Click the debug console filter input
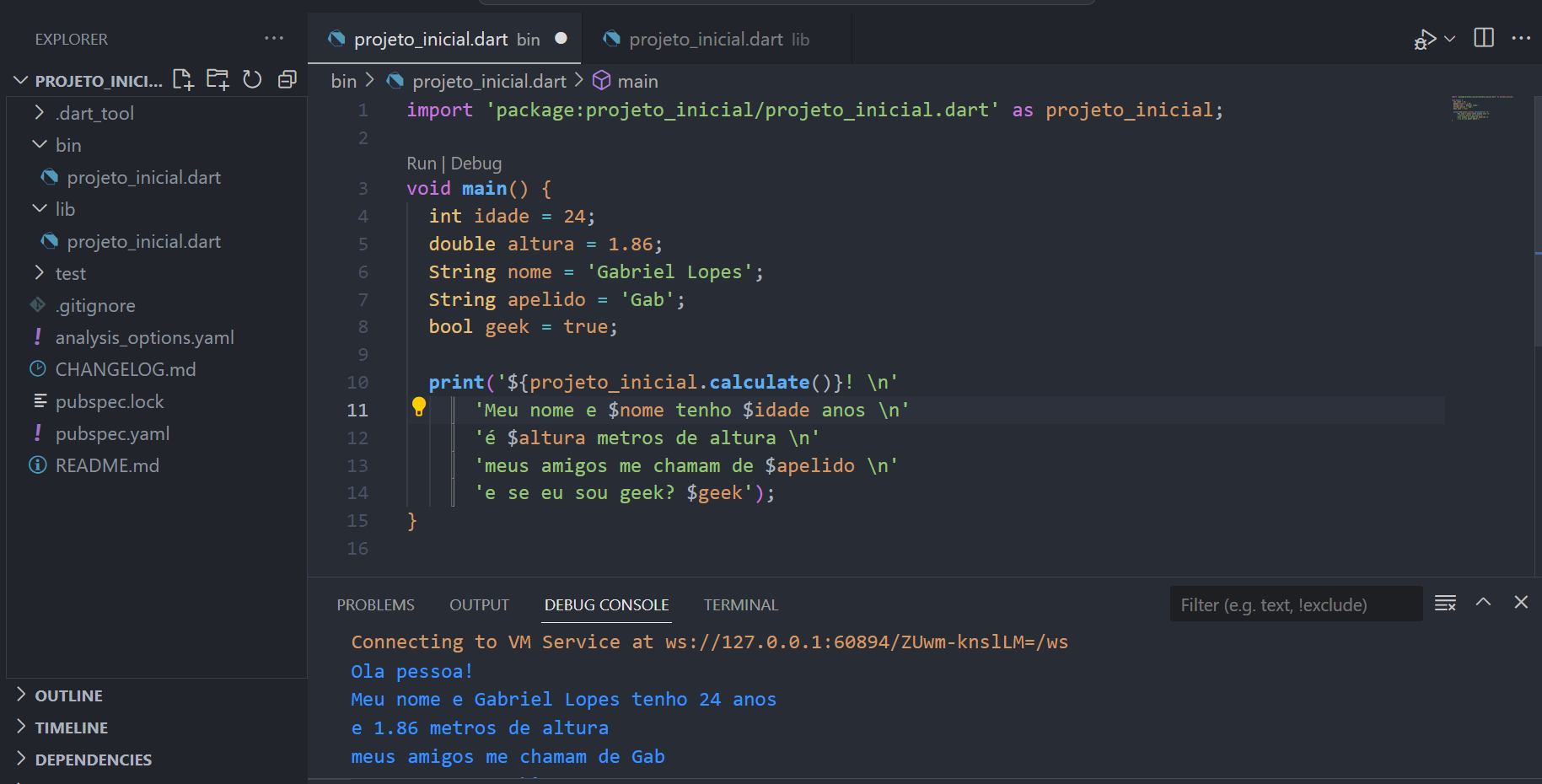 1296,604
